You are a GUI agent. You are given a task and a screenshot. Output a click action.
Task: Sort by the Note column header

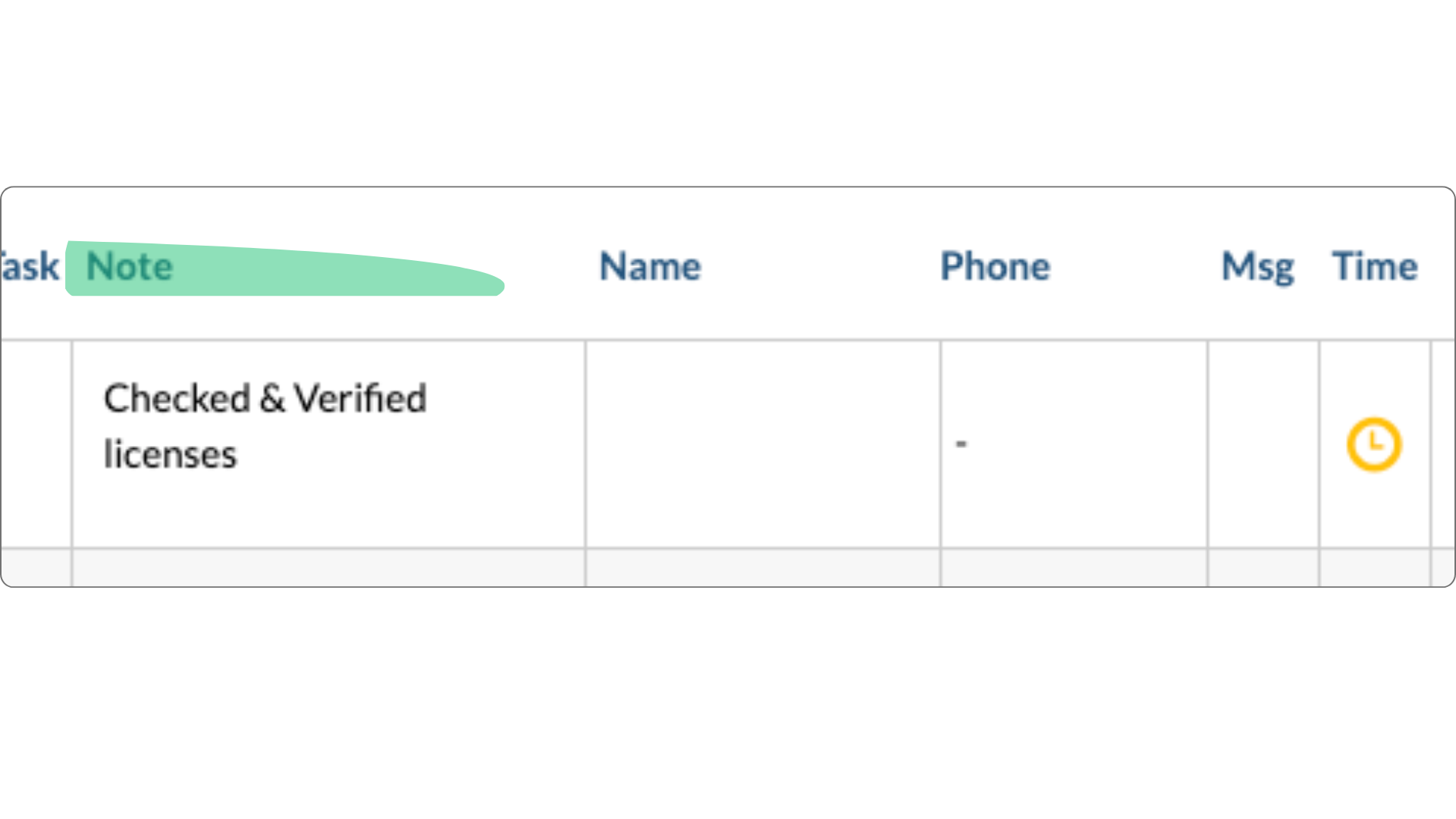[130, 267]
